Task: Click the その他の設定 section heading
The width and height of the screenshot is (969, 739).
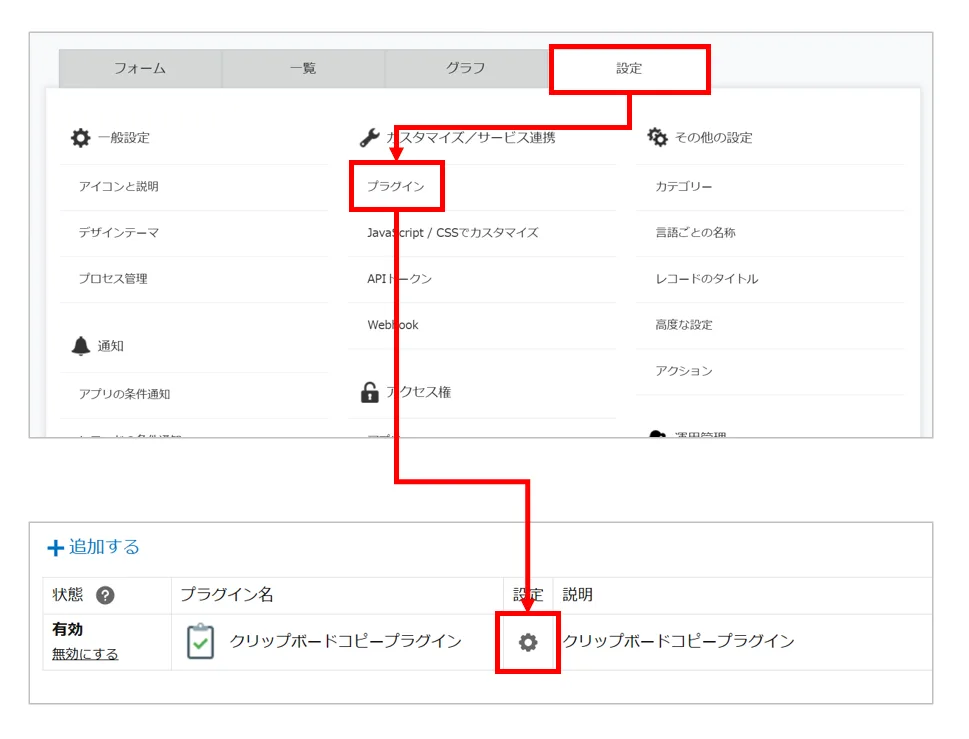Action: tap(713, 138)
